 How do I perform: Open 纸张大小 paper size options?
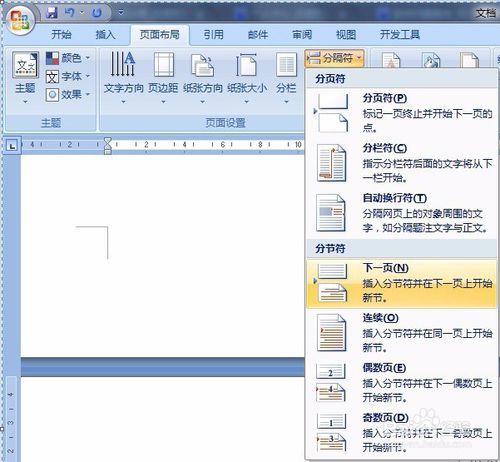(247, 77)
